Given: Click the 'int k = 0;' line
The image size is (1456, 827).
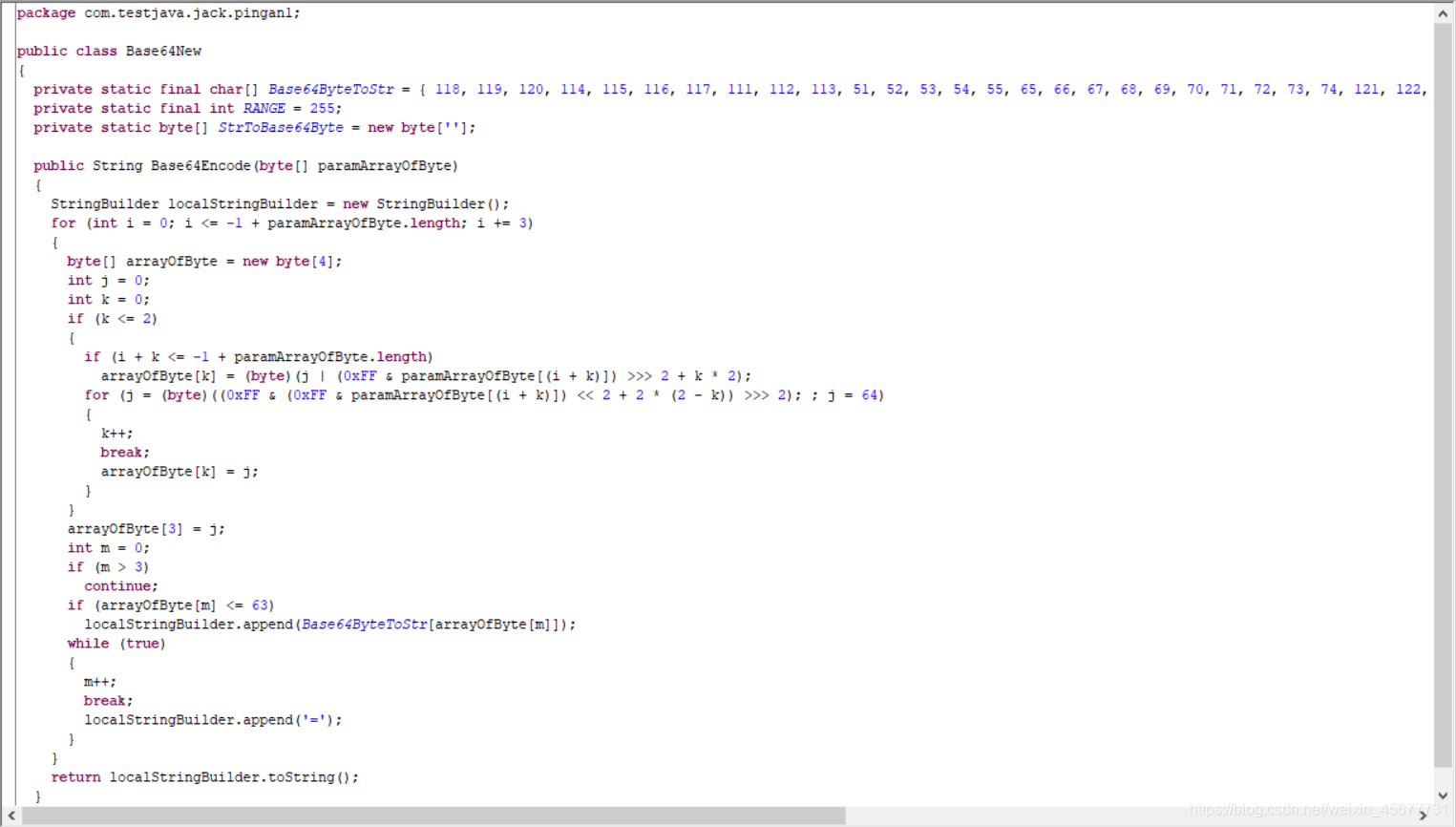Looking at the screenshot, I should pyautogui.click(x=108, y=300).
